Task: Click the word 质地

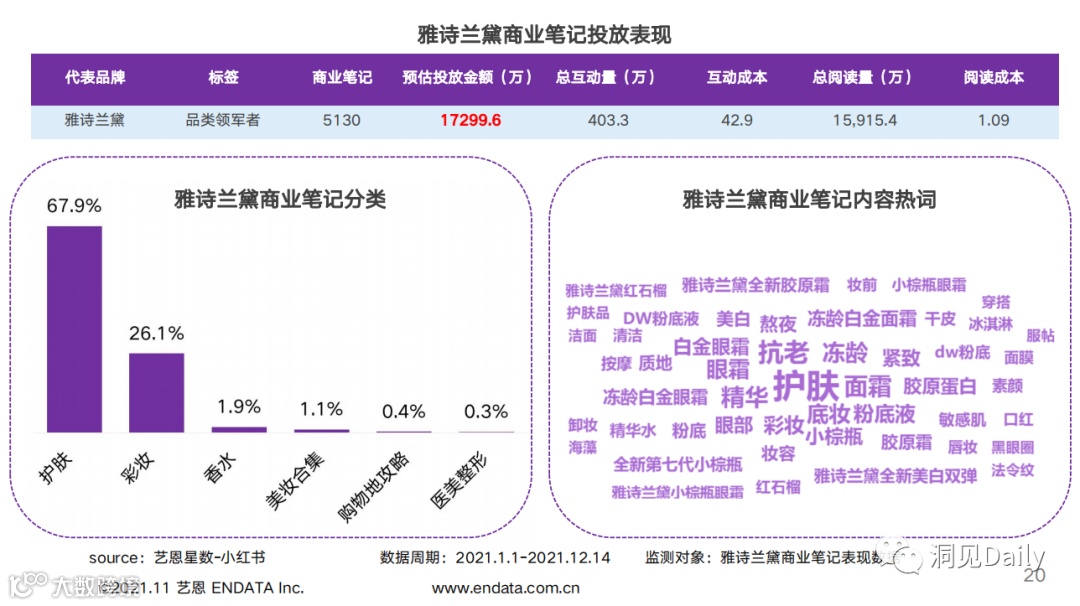Action: [x=655, y=363]
